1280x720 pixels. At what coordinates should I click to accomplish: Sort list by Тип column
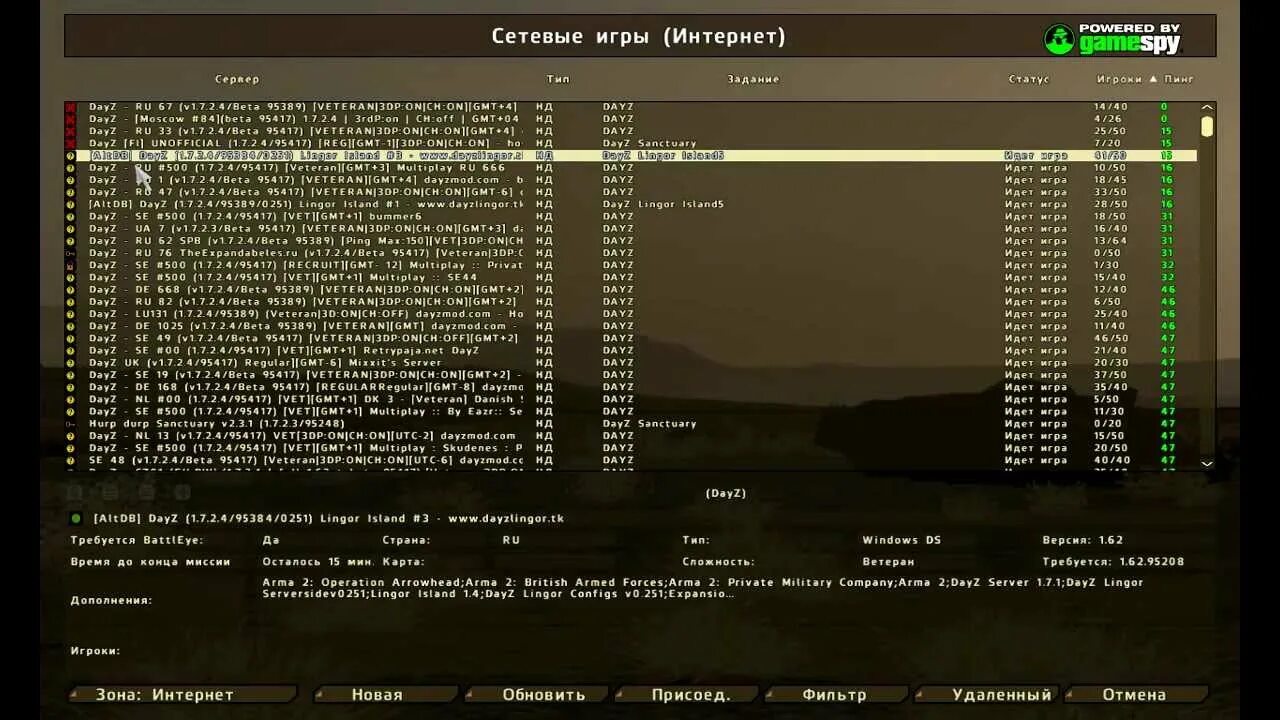pos(558,79)
